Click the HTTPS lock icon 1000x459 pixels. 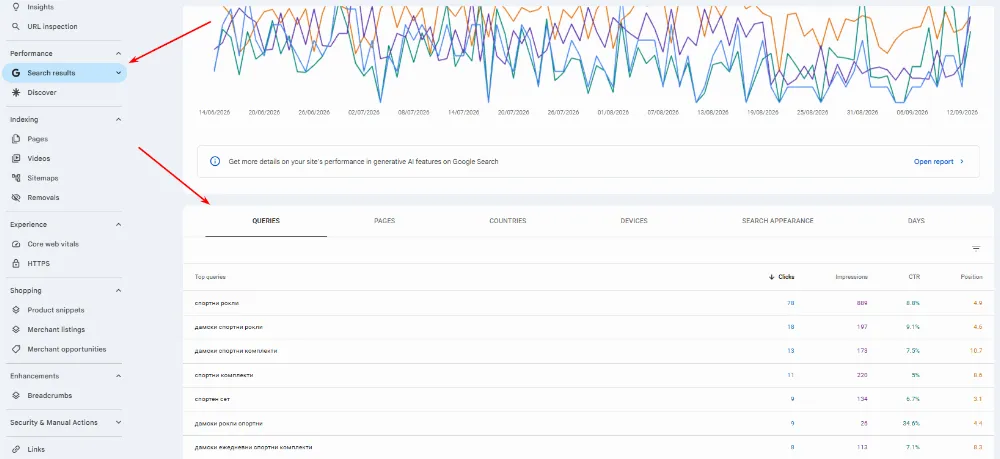click(x=16, y=264)
